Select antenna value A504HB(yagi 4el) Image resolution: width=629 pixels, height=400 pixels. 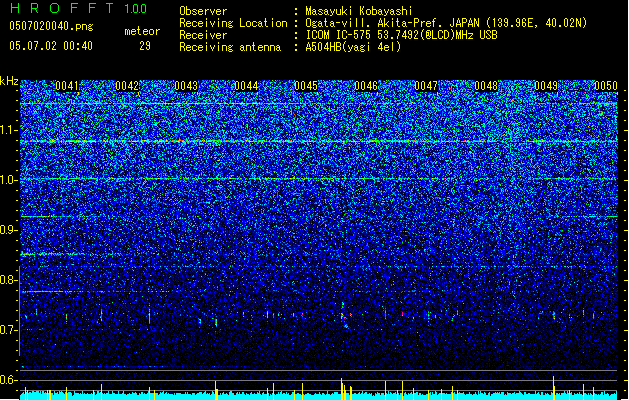click(x=353, y=47)
